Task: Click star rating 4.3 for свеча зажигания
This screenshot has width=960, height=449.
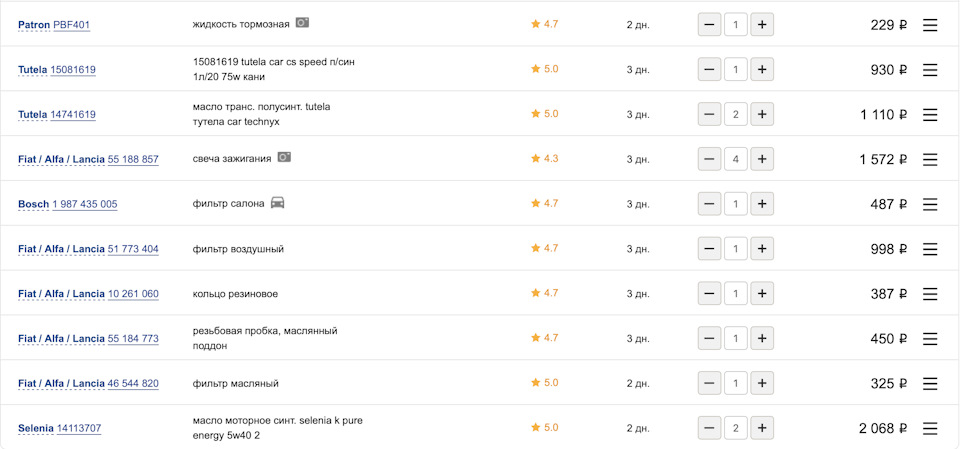Action: click(x=544, y=159)
